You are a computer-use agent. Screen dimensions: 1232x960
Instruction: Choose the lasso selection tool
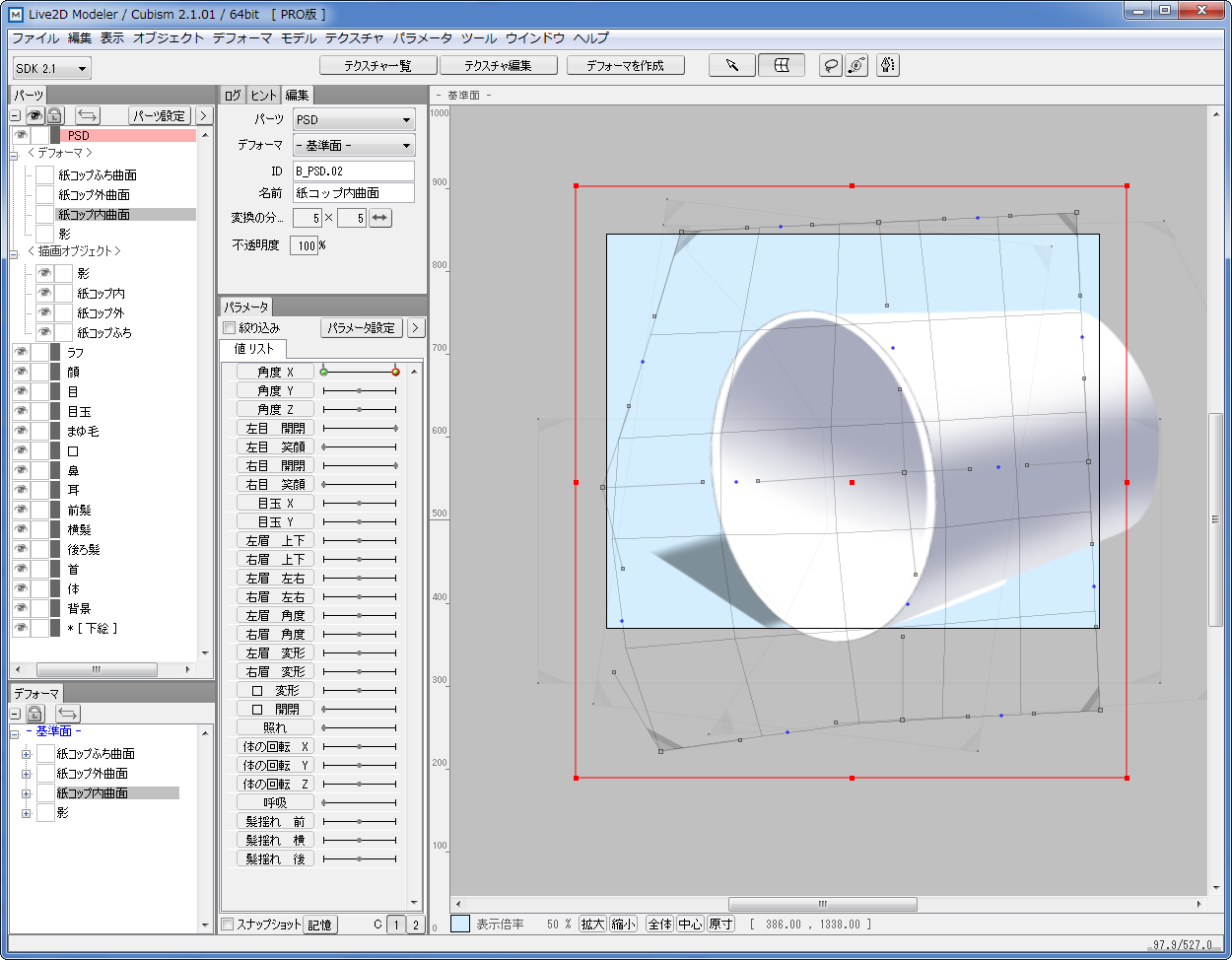coord(832,66)
